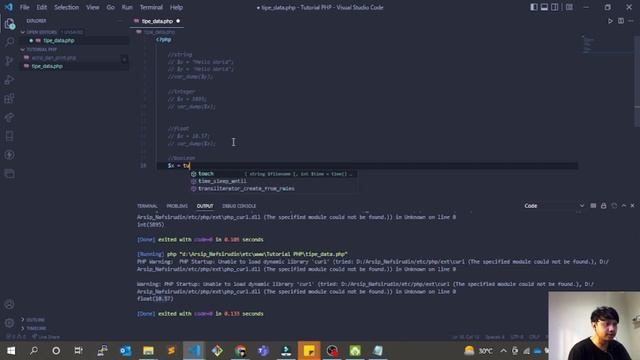Viewport: 640px width, 360px height.
Task: Click the line and column status item
Action: [466, 337]
